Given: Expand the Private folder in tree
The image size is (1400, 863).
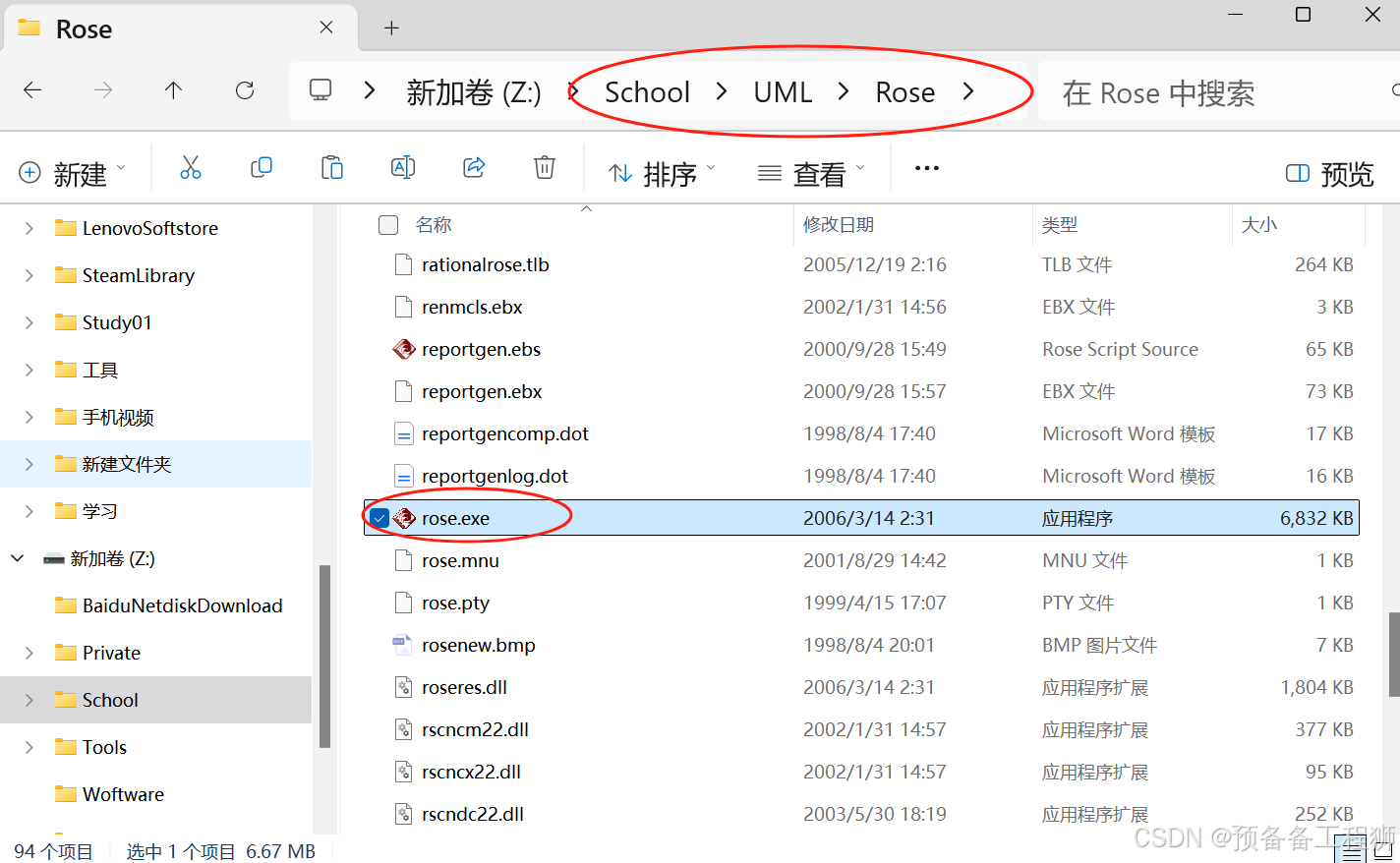Looking at the screenshot, I should (29, 653).
